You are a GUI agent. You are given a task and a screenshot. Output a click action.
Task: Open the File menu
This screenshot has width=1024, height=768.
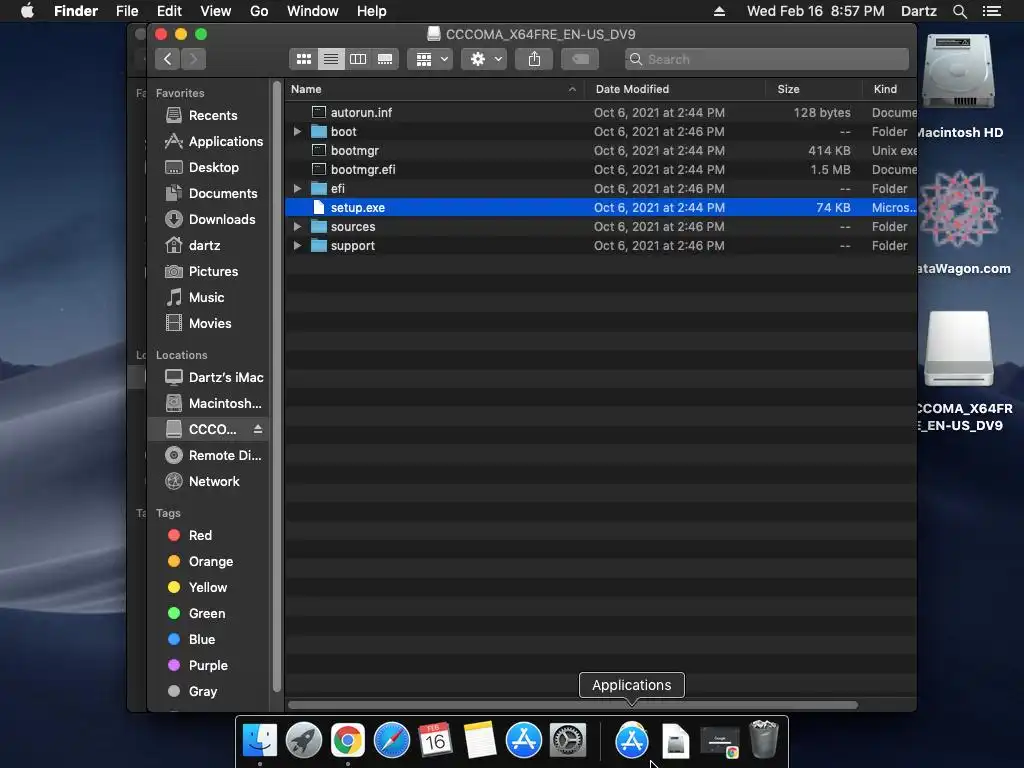coord(127,11)
